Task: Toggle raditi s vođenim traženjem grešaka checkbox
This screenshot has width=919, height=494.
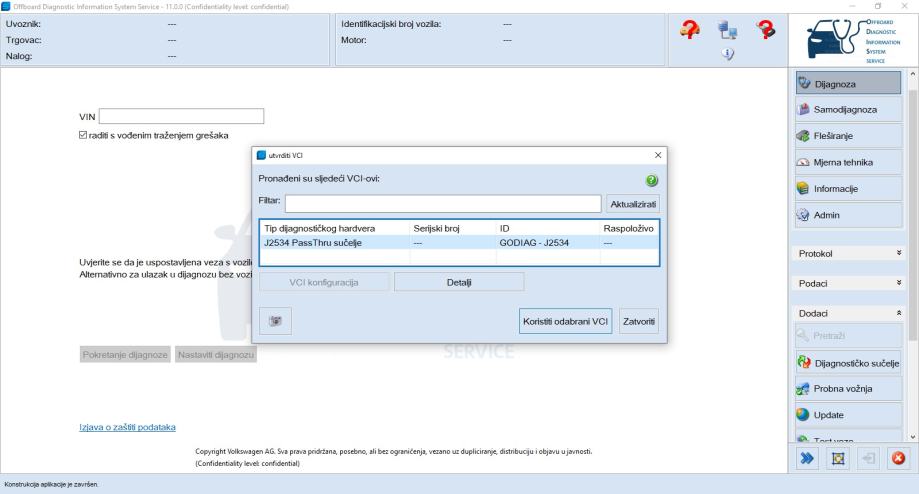Action: 83,135
